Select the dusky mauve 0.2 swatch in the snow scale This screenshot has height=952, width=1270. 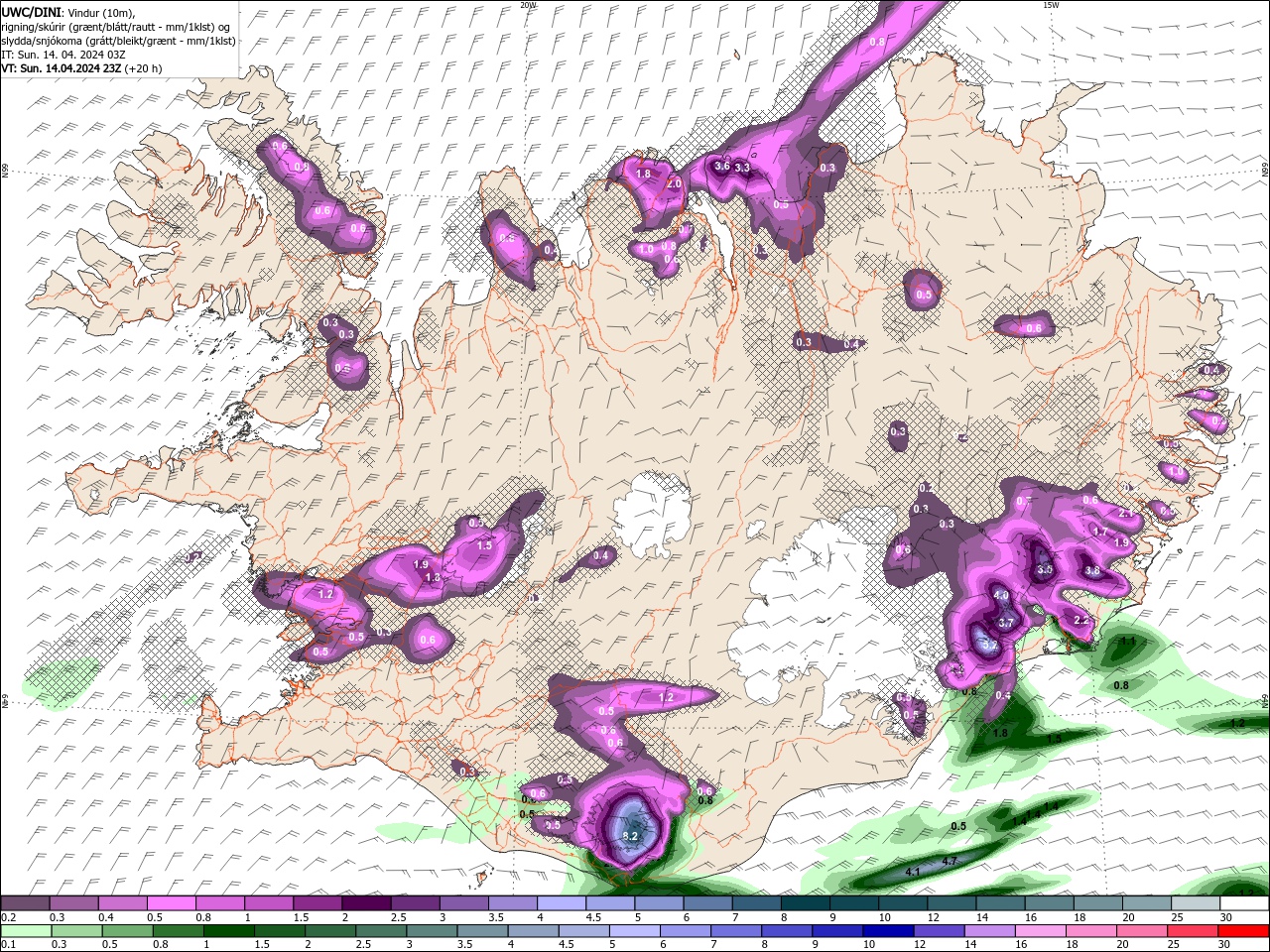[x=24, y=903]
